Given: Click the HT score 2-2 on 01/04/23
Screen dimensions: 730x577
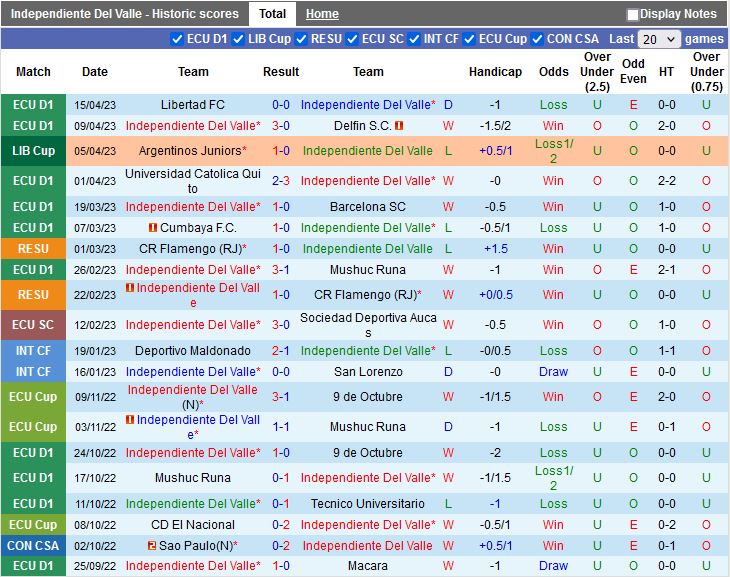Looking at the screenshot, I should [667, 181].
